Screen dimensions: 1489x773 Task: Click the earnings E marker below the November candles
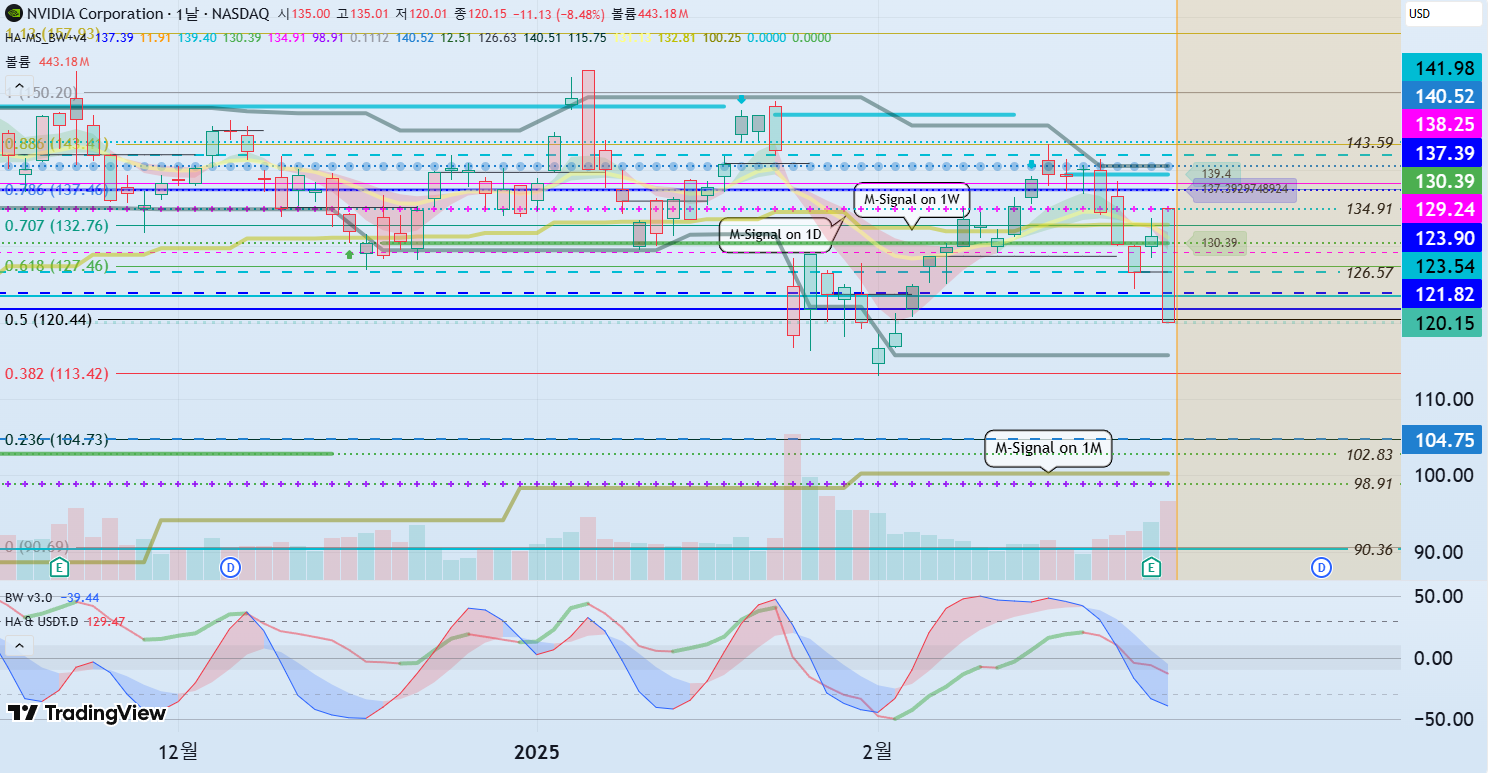point(59,568)
